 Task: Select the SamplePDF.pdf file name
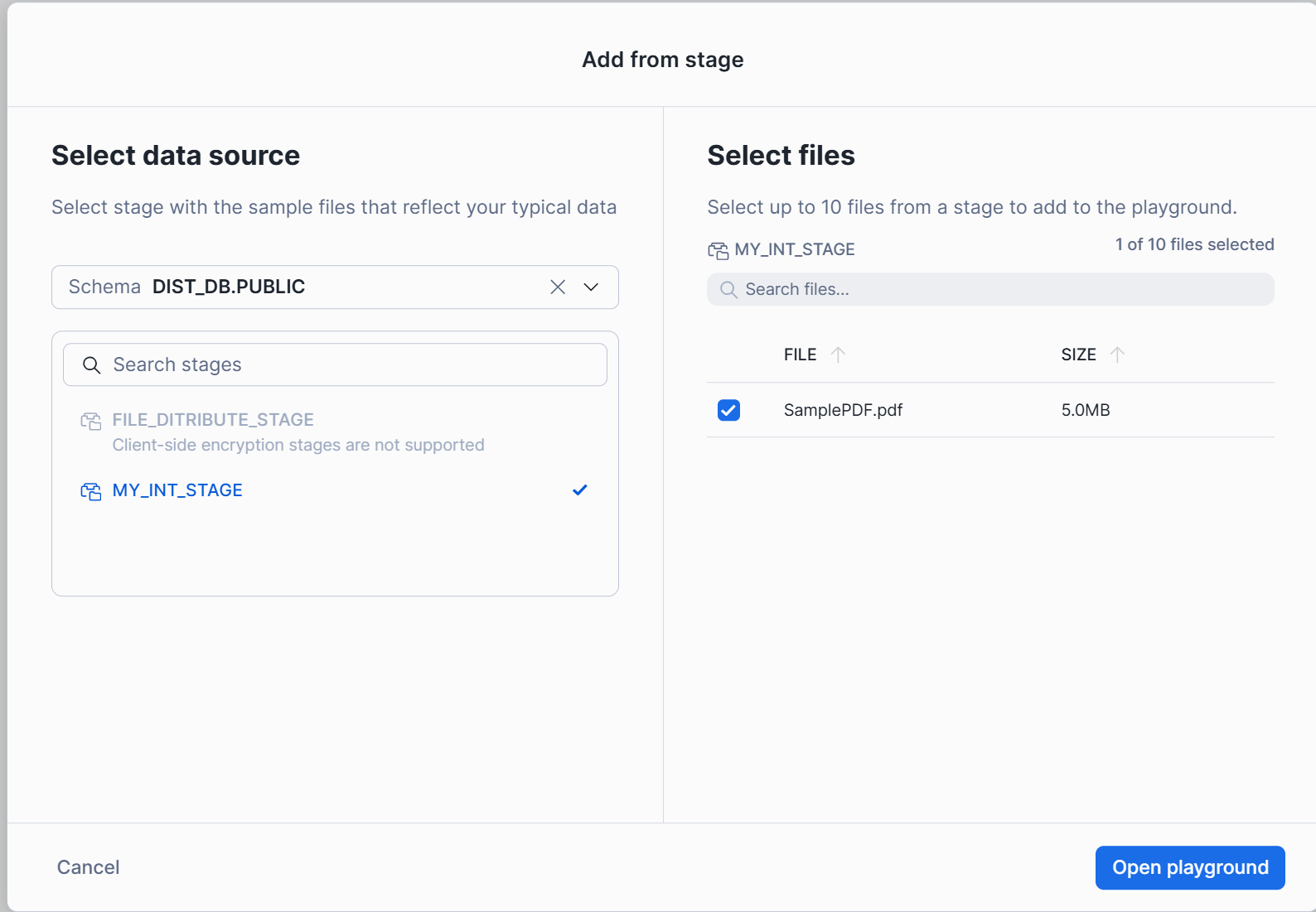tap(843, 410)
